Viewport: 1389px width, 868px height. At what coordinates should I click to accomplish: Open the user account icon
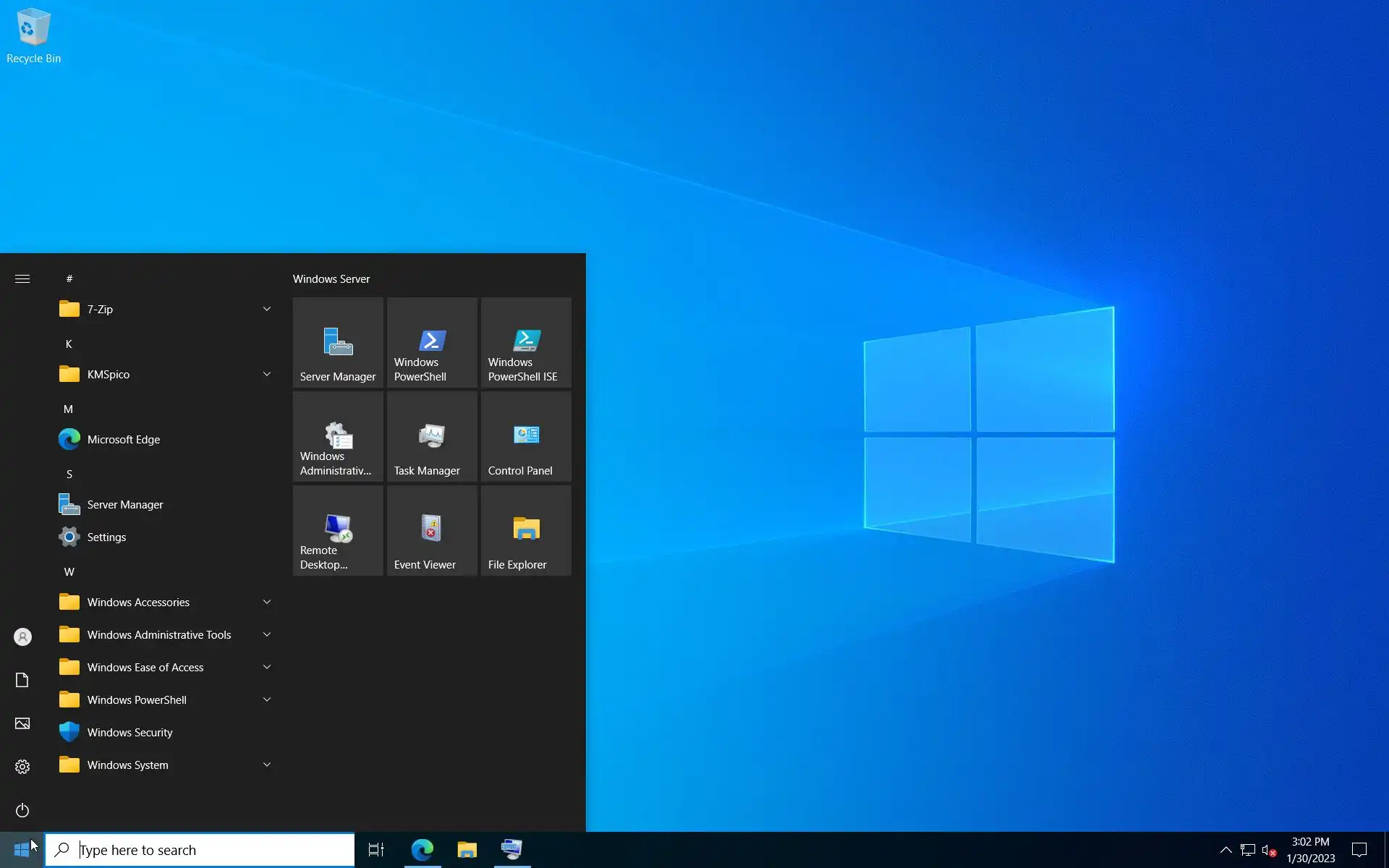point(22,637)
